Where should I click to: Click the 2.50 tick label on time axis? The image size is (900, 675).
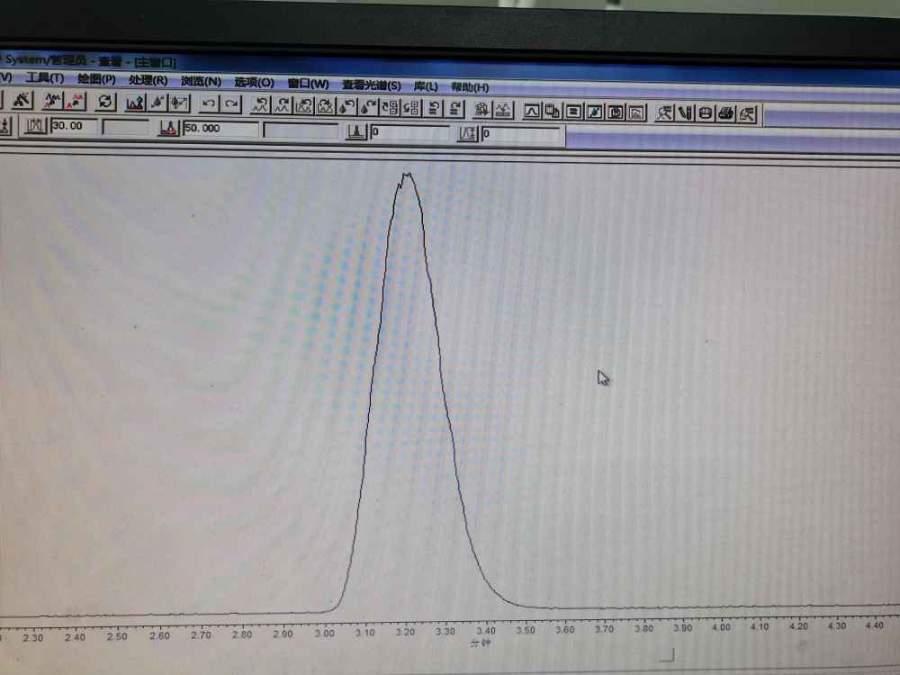coord(117,636)
